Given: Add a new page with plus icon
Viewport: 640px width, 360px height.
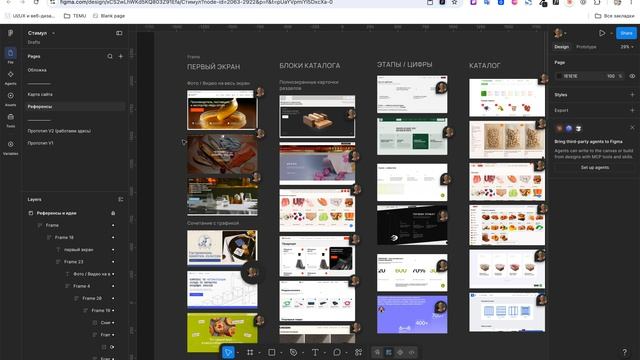Looking at the screenshot, I should tap(121, 56).
